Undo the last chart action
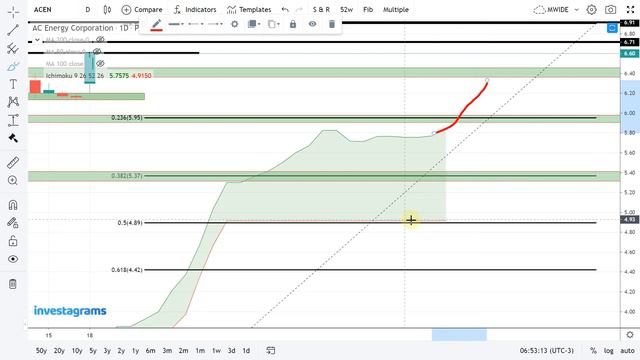 pyautogui.click(x=285, y=9)
